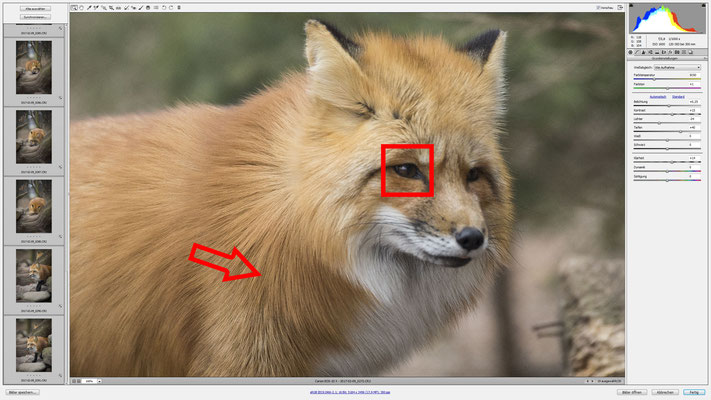
Task: Click the Abbrechen button
Action: pos(665,392)
